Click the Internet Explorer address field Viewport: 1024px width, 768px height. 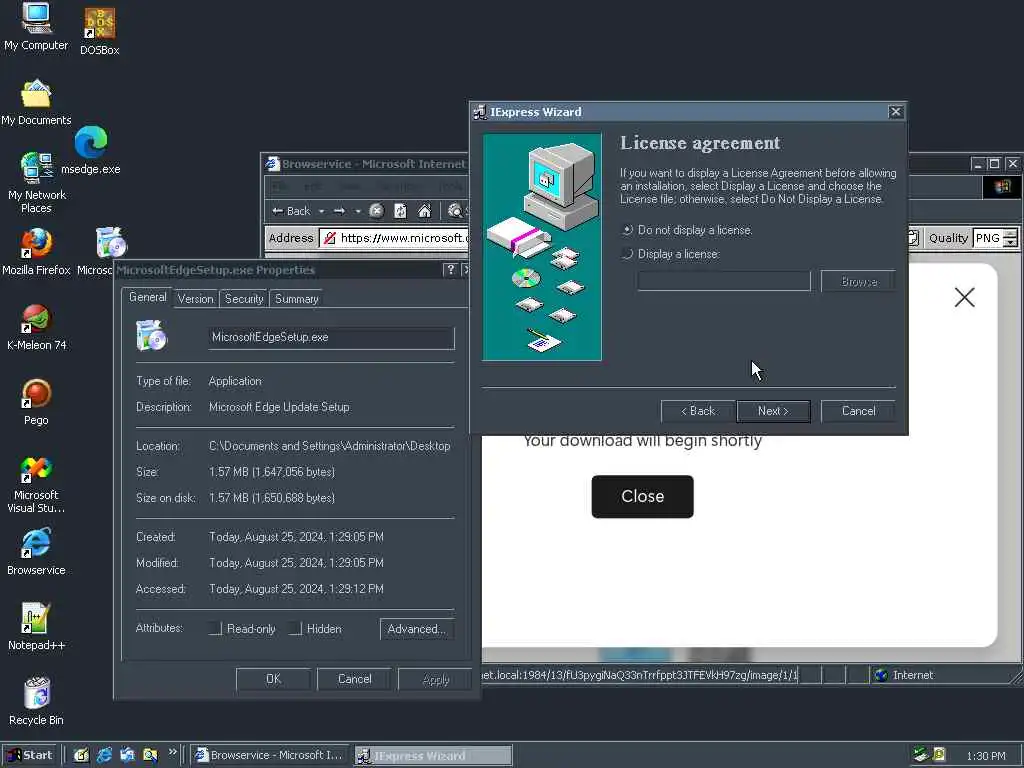[394, 238]
